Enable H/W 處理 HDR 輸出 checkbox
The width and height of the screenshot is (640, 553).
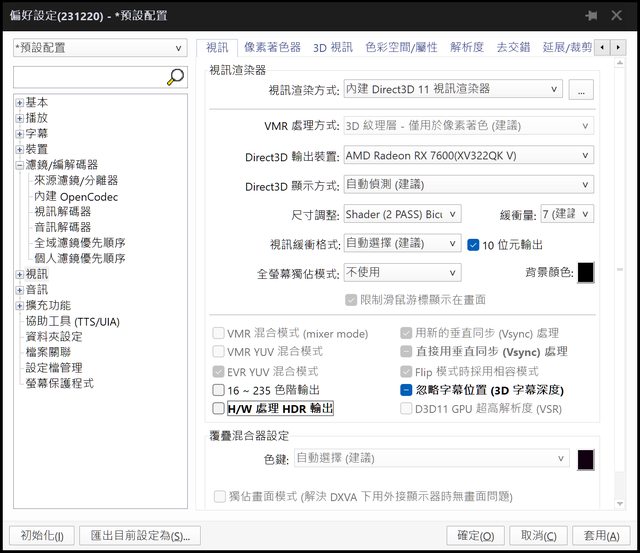(219, 408)
